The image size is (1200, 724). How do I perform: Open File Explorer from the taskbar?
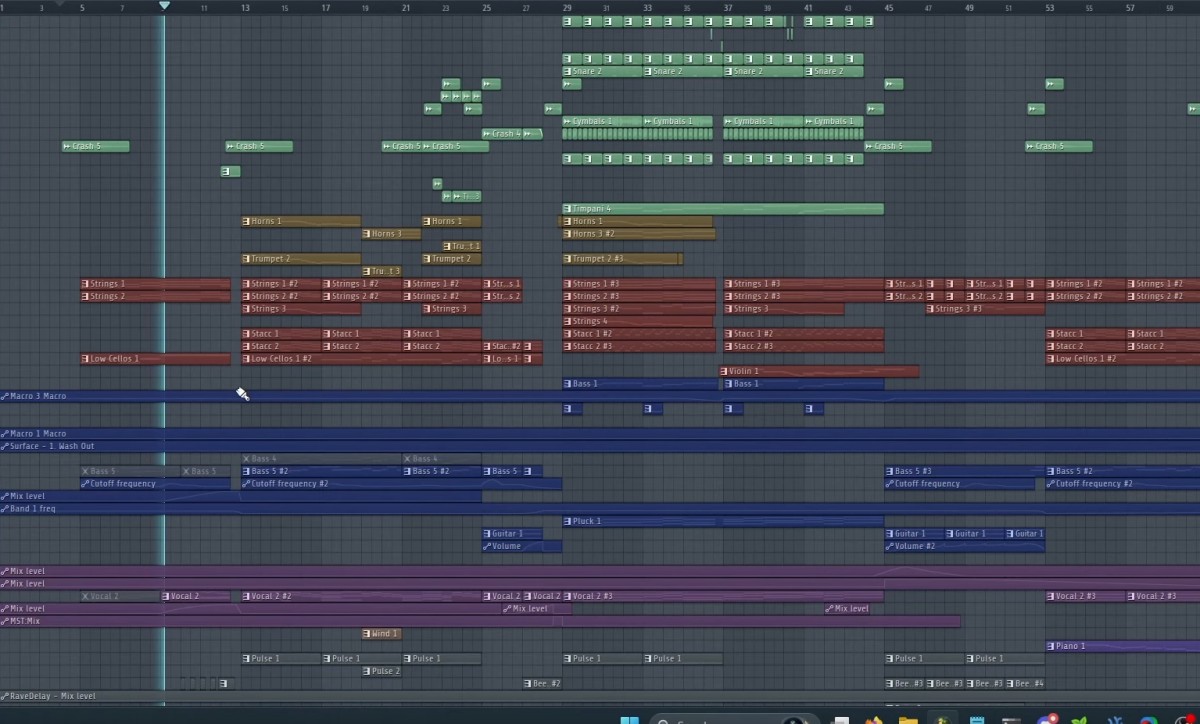pyautogui.click(x=908, y=719)
